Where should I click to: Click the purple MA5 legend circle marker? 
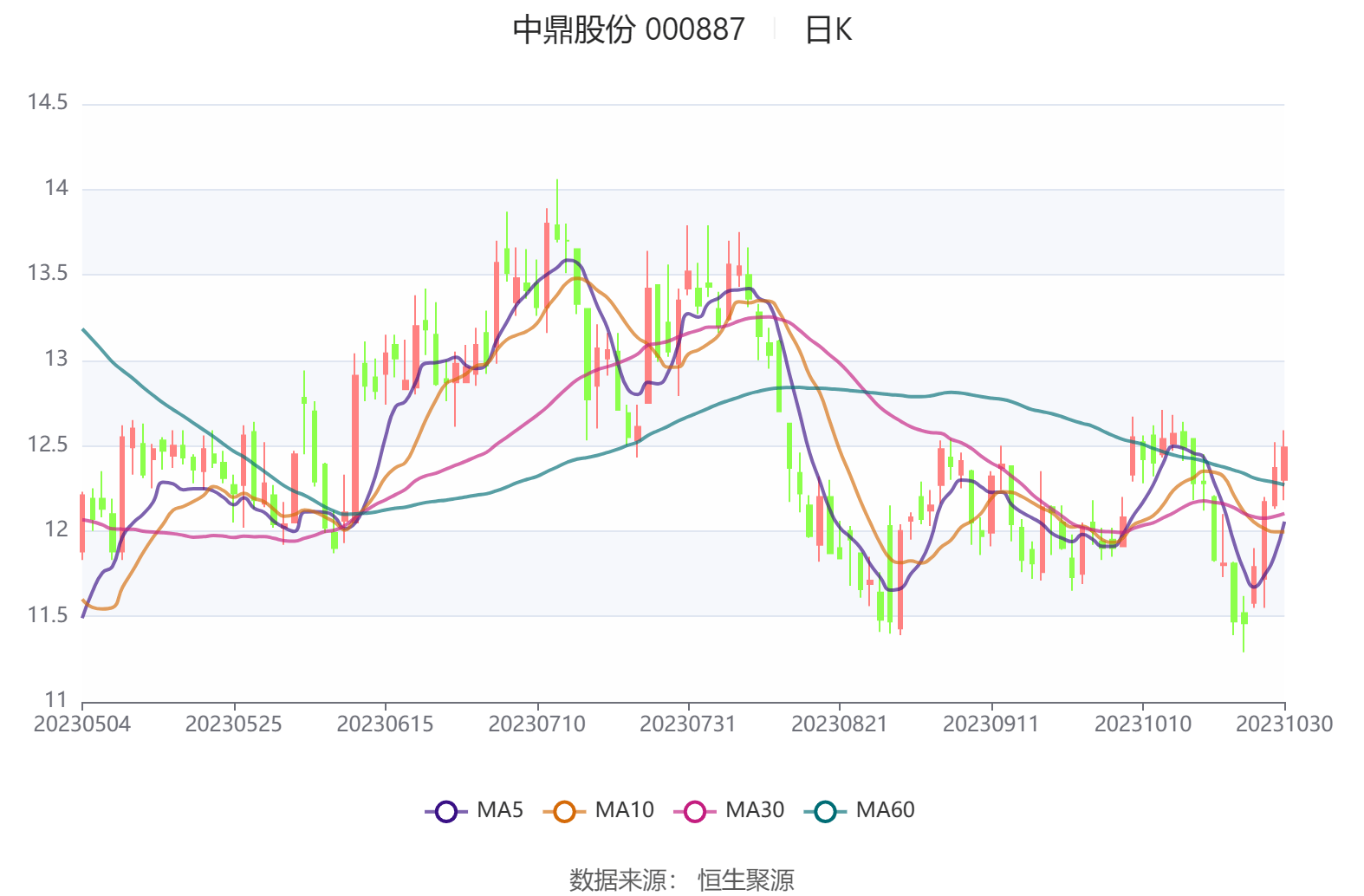click(x=445, y=811)
